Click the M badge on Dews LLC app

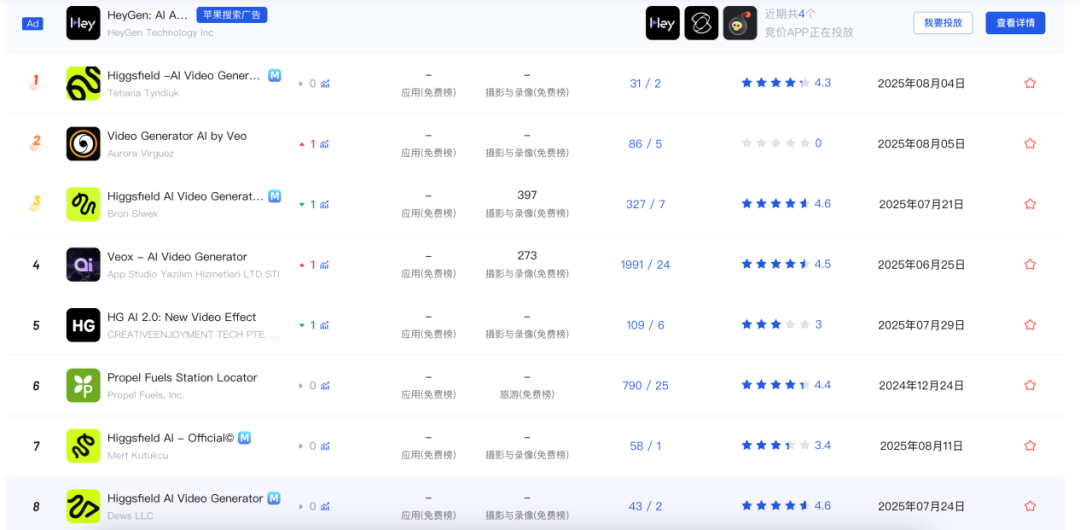pyautogui.click(x=273, y=498)
